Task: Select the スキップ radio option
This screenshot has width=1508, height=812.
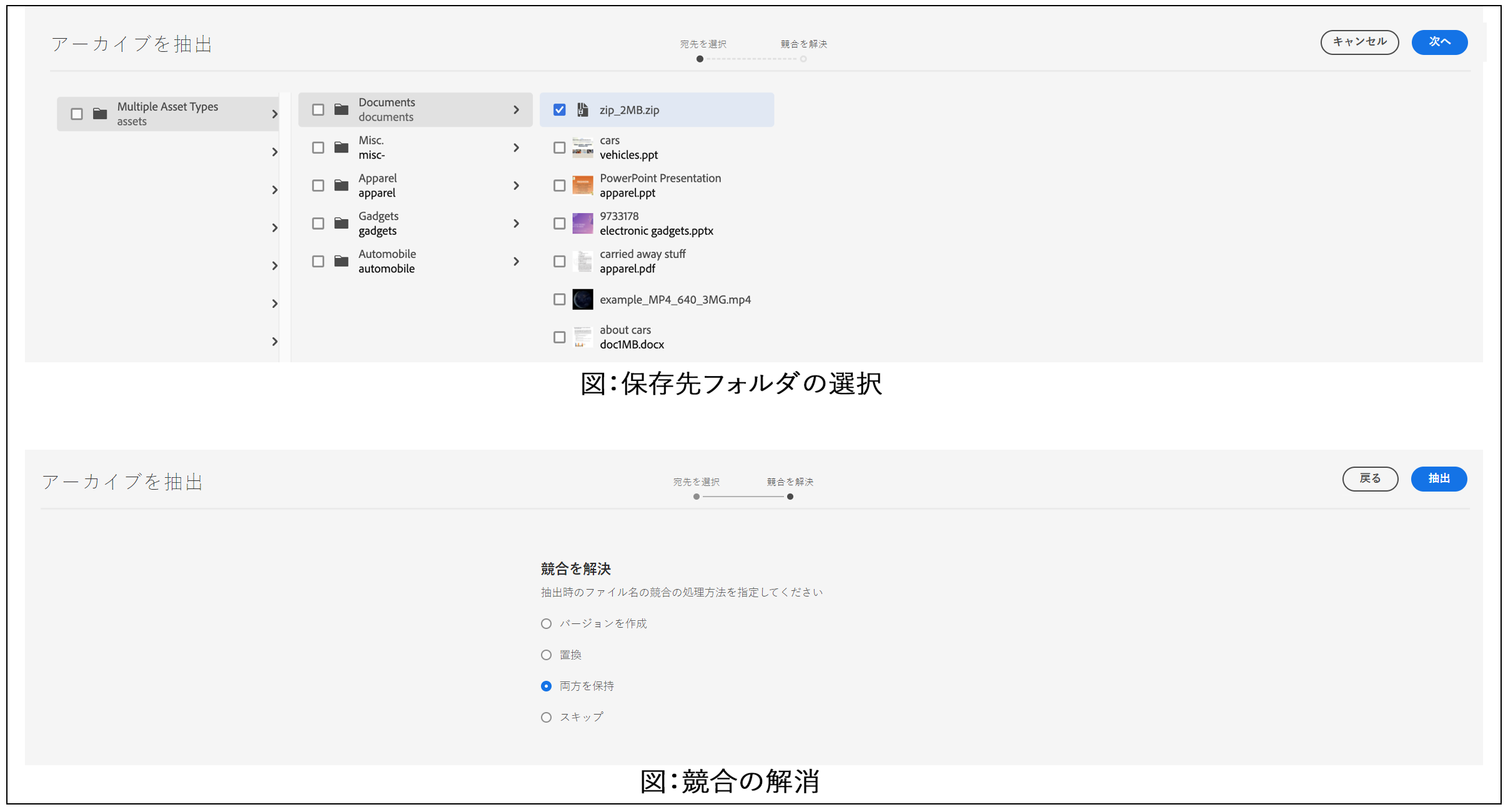Action: pos(546,717)
